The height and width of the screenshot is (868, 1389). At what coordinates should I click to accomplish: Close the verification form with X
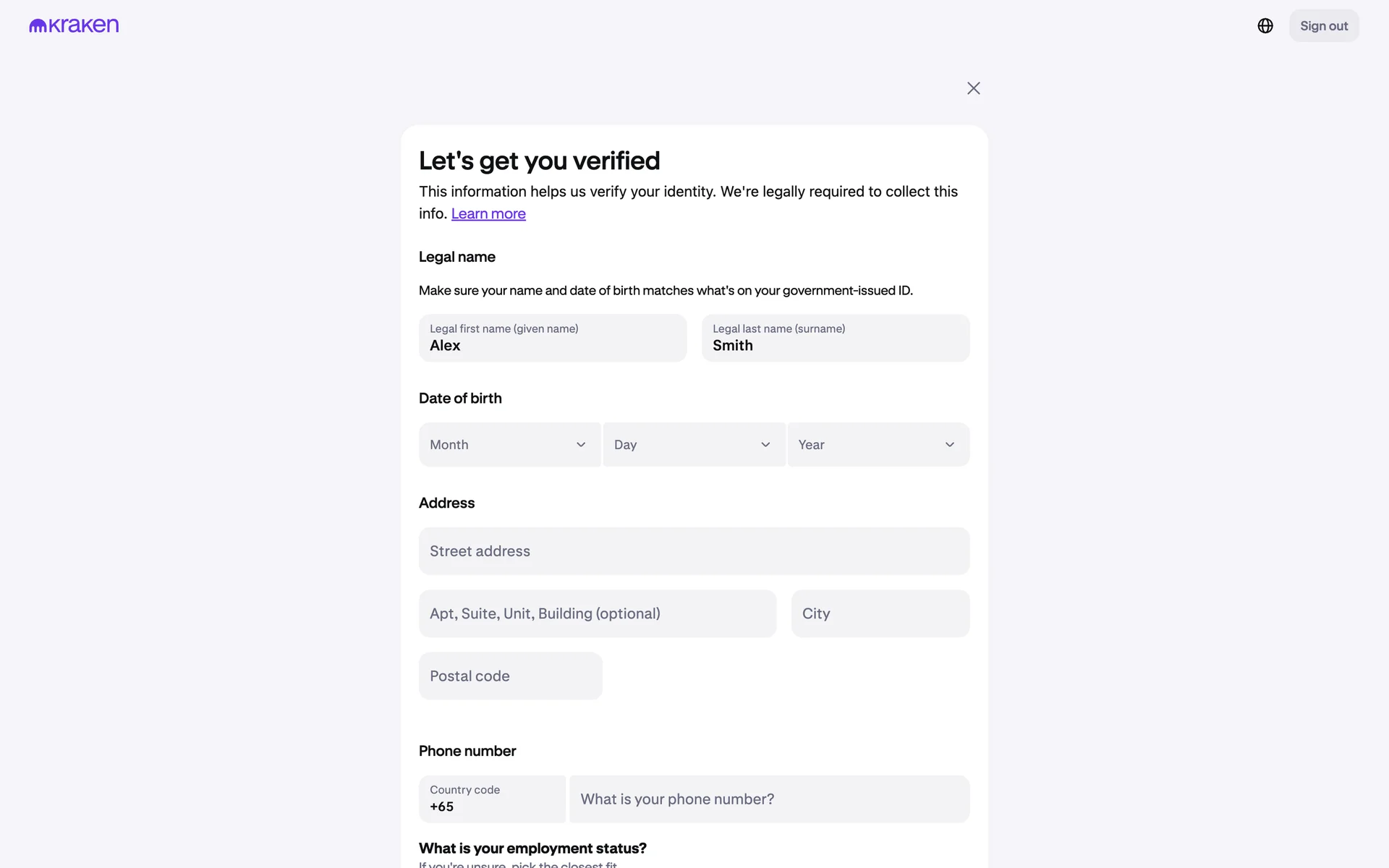pos(974,88)
